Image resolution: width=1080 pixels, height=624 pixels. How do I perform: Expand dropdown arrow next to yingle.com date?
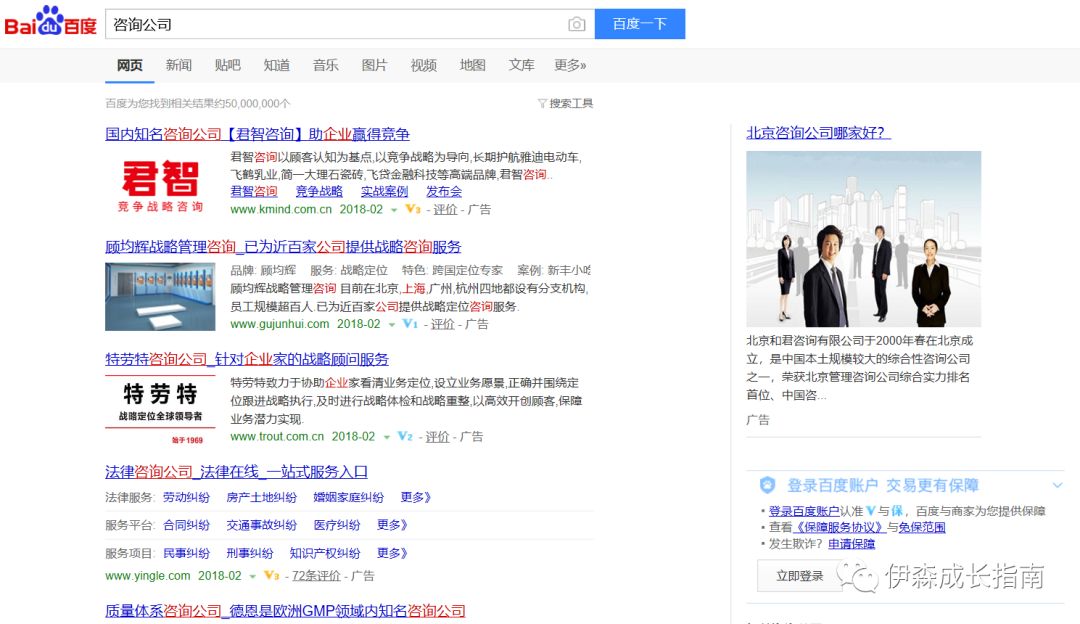252,576
